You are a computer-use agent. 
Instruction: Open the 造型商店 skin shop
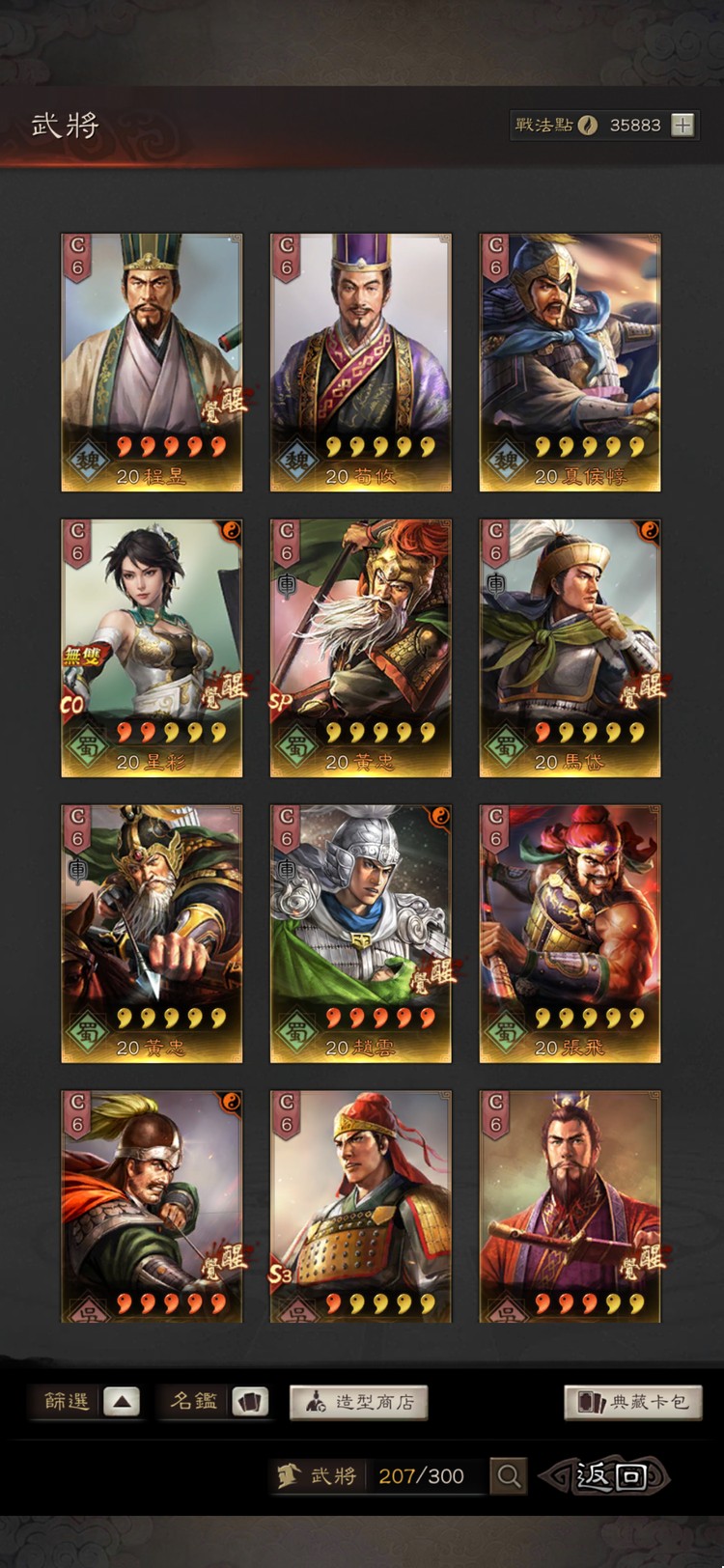pos(358,1402)
